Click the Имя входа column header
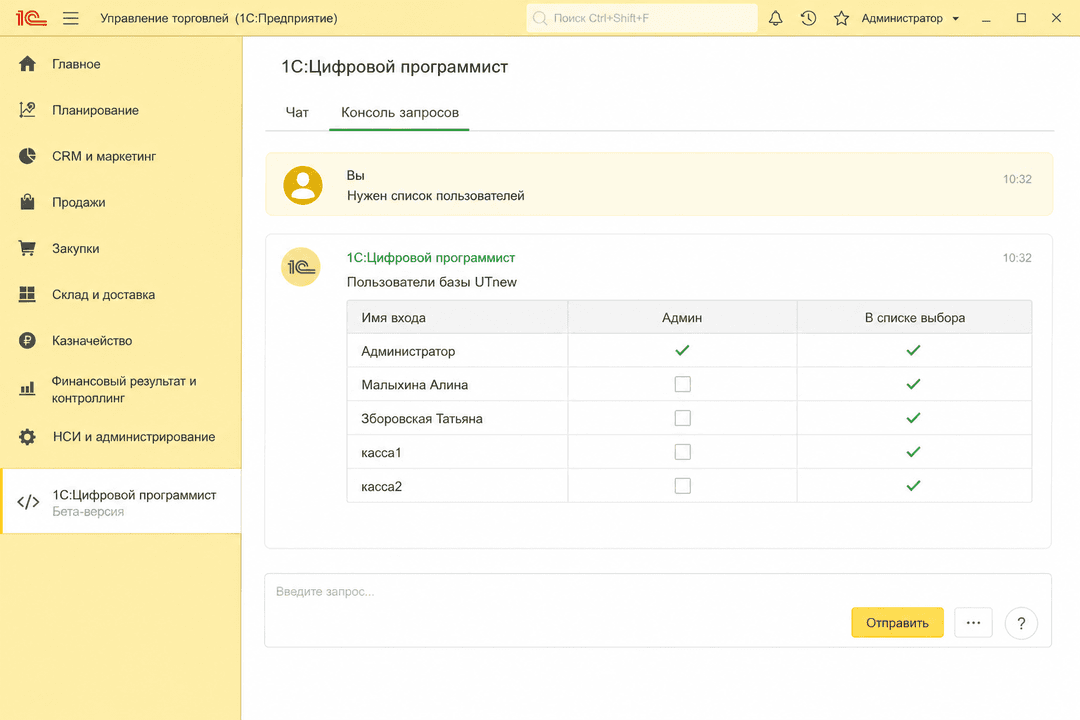1080x720 pixels. tap(457, 318)
